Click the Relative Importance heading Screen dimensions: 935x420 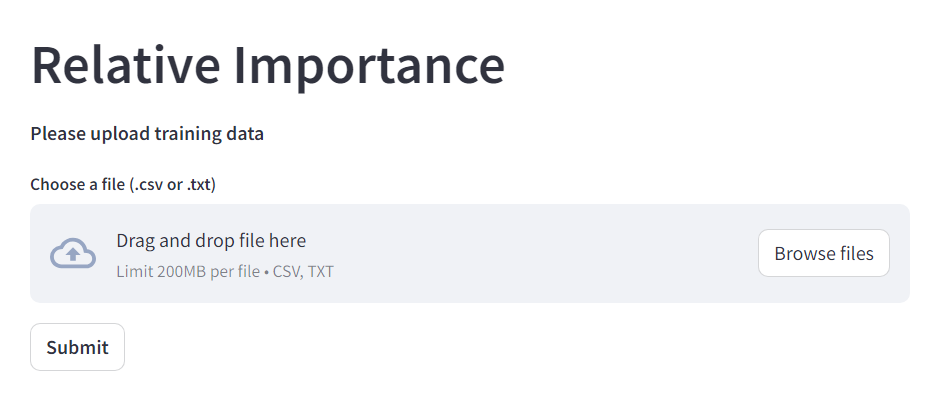point(268,65)
